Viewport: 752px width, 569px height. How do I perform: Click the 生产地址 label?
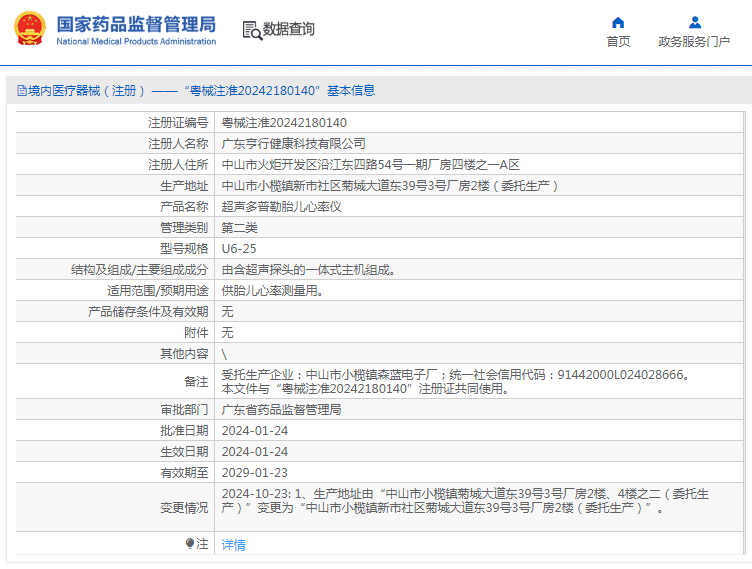pos(184,186)
